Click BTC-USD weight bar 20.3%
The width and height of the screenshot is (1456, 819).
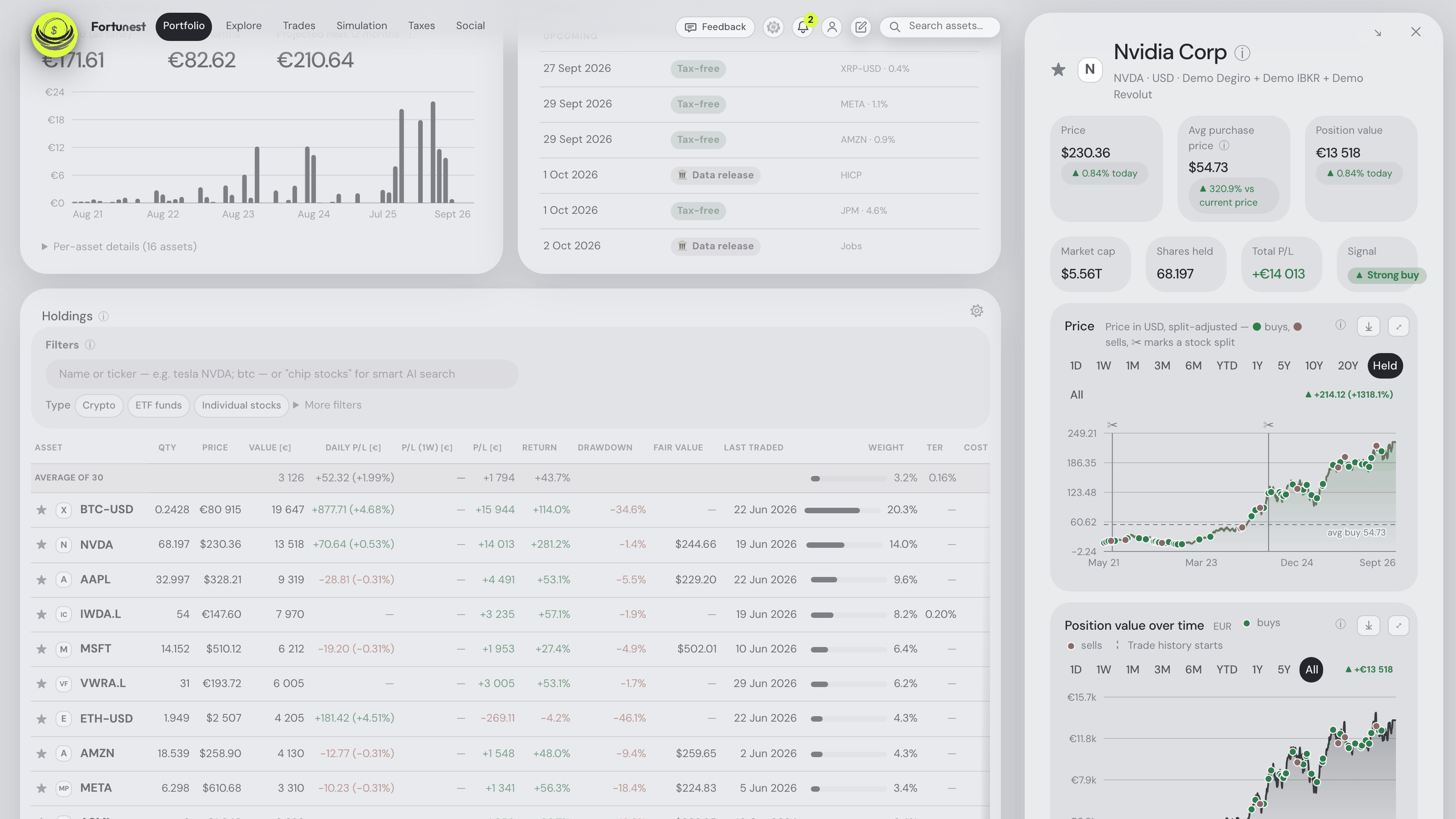coord(842,511)
